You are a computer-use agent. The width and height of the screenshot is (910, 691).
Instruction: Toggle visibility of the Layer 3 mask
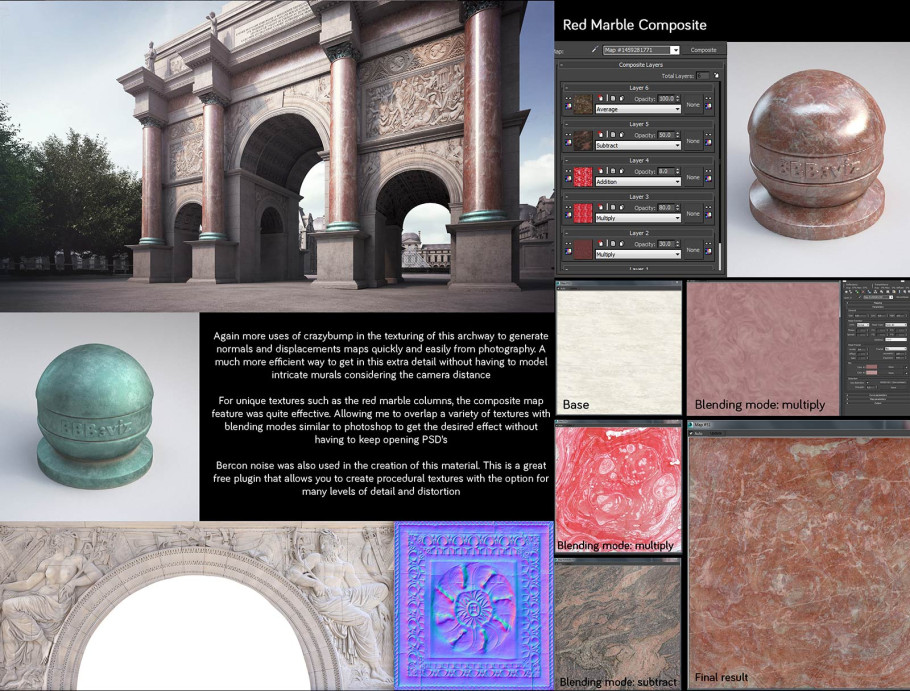pyautogui.click(x=709, y=207)
